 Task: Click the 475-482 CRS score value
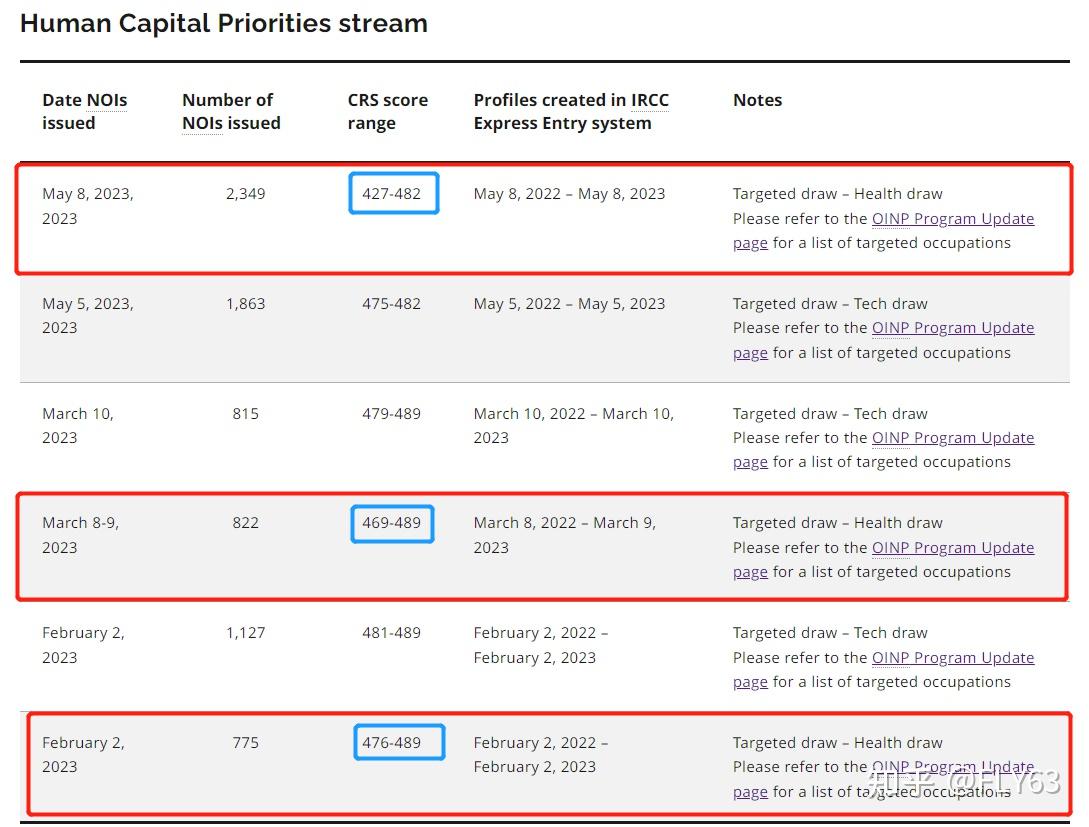click(x=391, y=303)
